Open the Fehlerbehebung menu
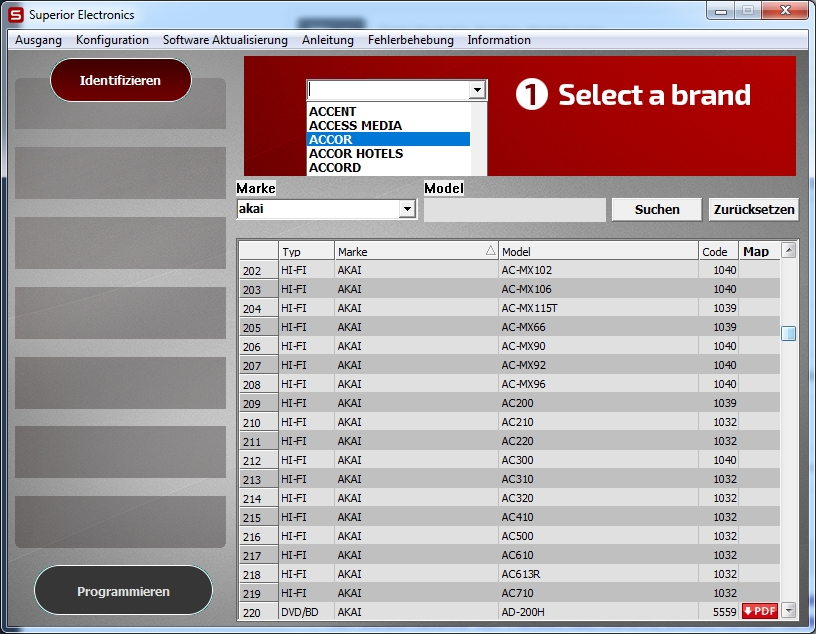Screen dimensions: 816x634 click(x=410, y=40)
